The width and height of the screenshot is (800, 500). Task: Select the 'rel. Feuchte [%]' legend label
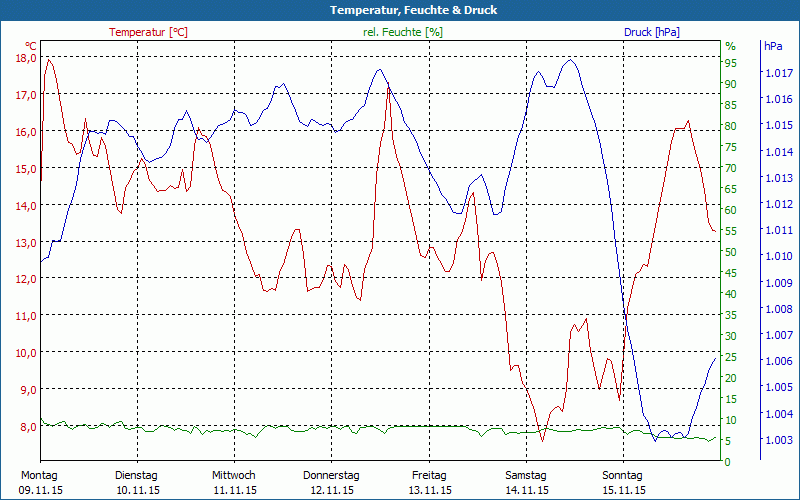(x=403, y=32)
